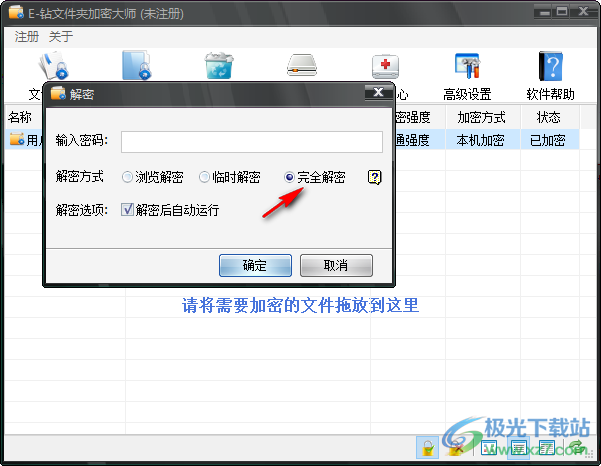The width and height of the screenshot is (601, 466).
Task: Click the disk drive toolbar icon
Action: pos(302,65)
